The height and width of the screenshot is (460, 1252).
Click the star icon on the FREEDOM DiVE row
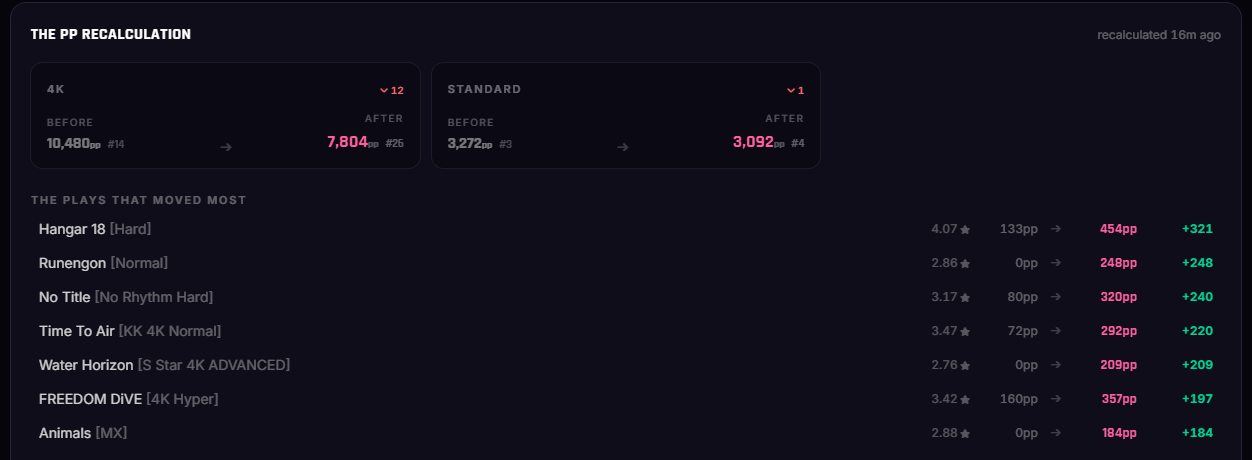(x=965, y=399)
